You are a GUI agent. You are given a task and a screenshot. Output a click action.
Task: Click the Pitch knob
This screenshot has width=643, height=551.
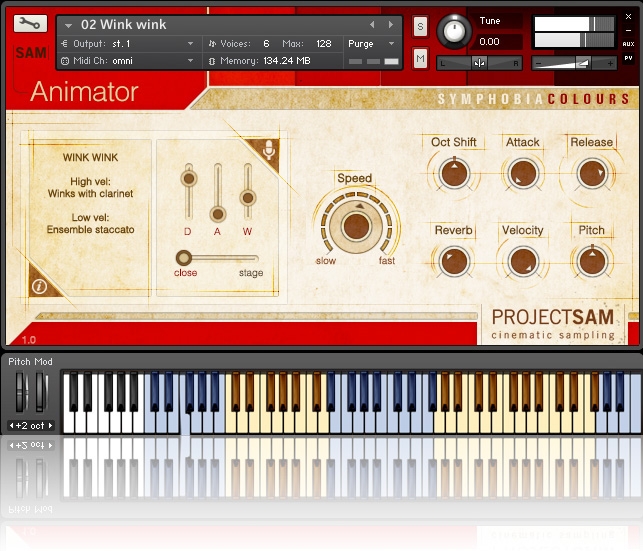[592, 261]
